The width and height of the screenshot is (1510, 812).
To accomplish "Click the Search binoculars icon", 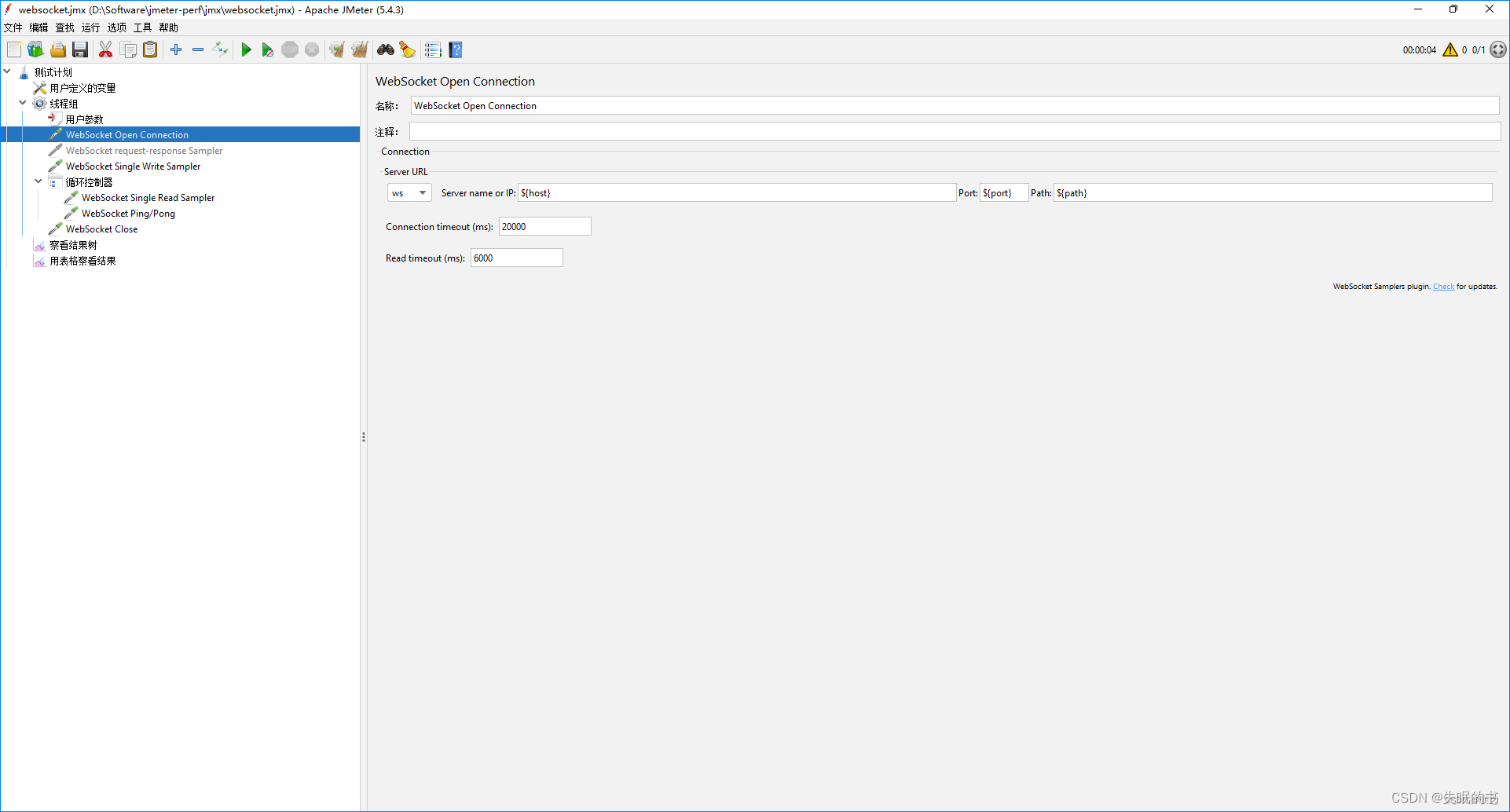I will 386,49.
